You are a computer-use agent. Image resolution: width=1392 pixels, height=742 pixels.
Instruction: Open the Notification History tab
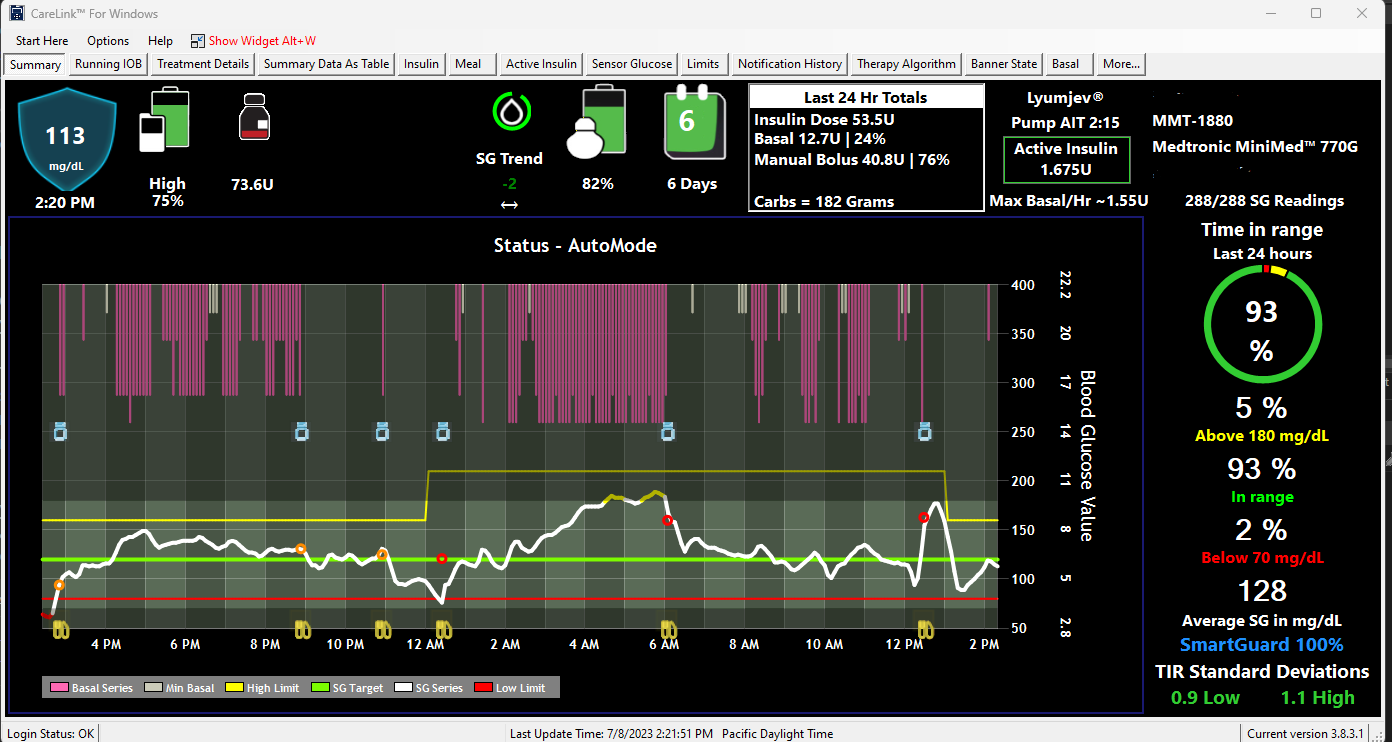tap(790, 64)
